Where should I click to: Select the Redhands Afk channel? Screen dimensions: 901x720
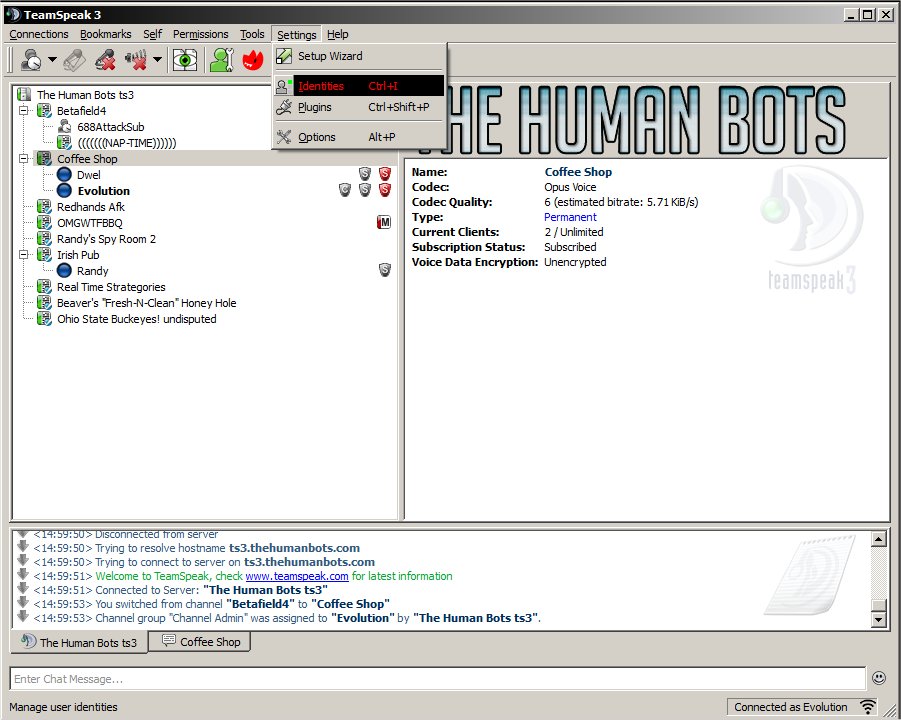[91, 207]
